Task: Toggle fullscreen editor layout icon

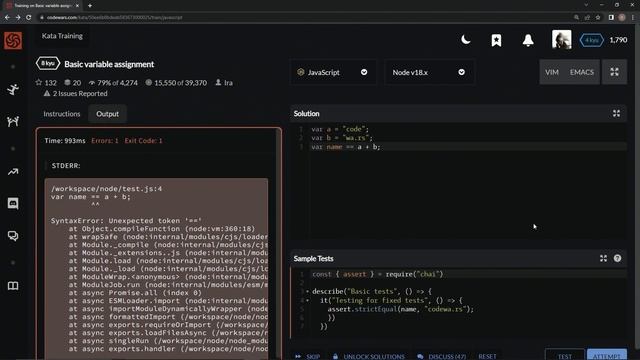Action: [x=614, y=72]
